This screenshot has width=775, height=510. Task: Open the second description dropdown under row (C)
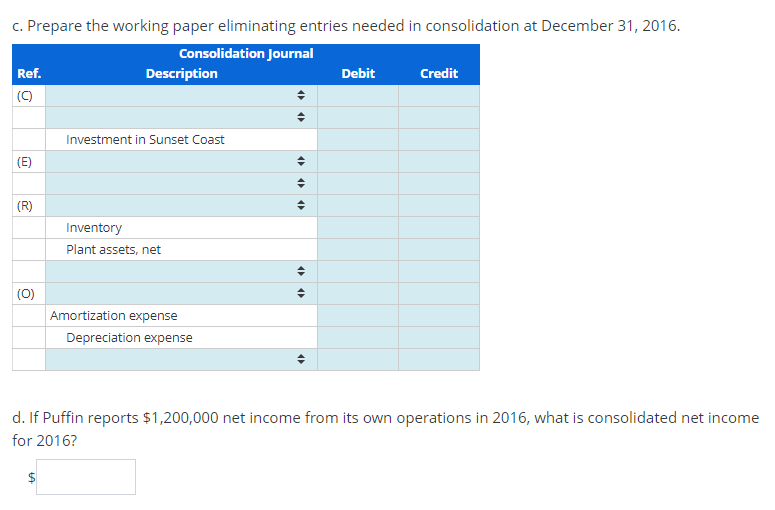pos(181,118)
